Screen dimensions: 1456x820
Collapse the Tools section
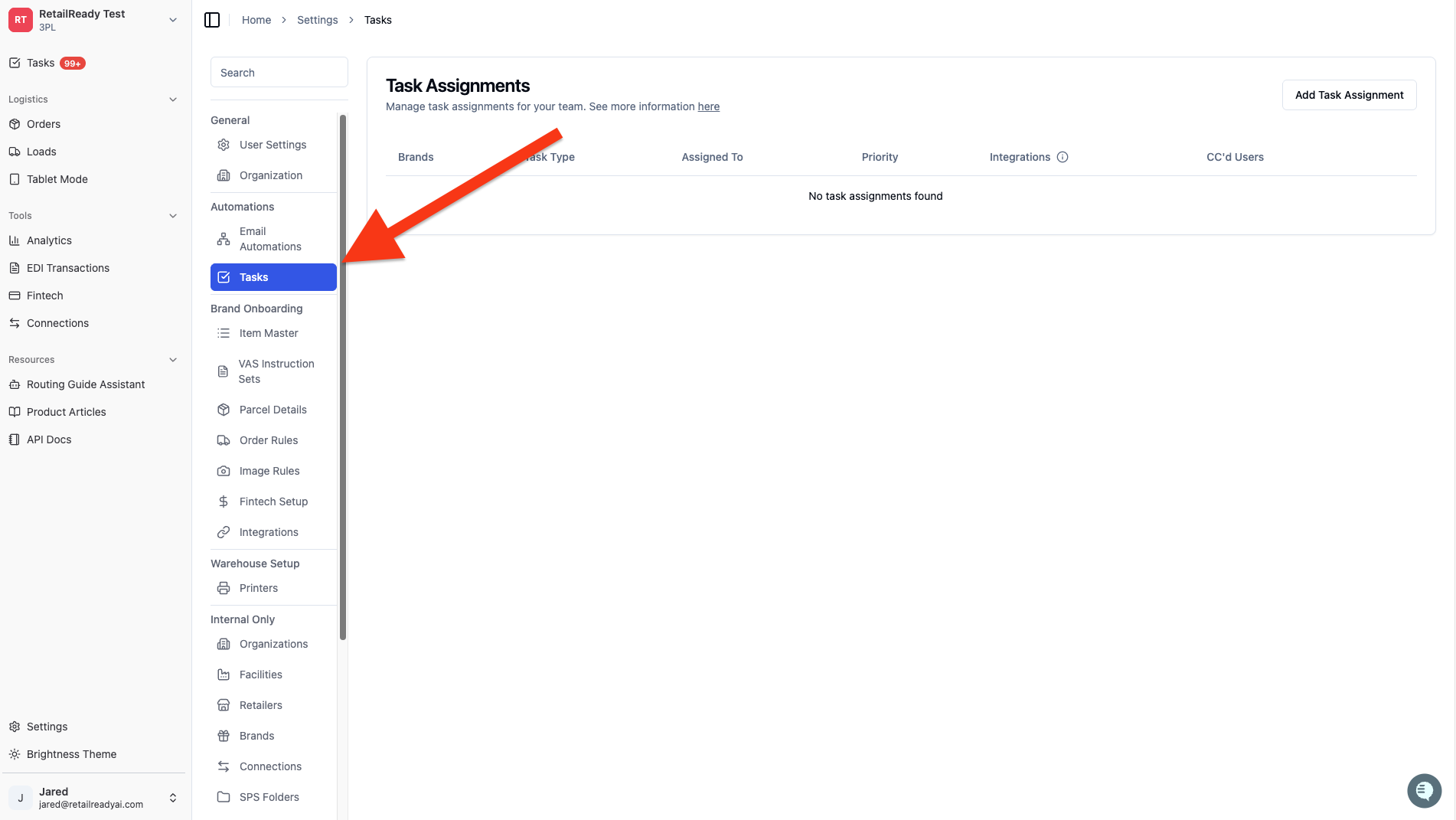click(173, 216)
